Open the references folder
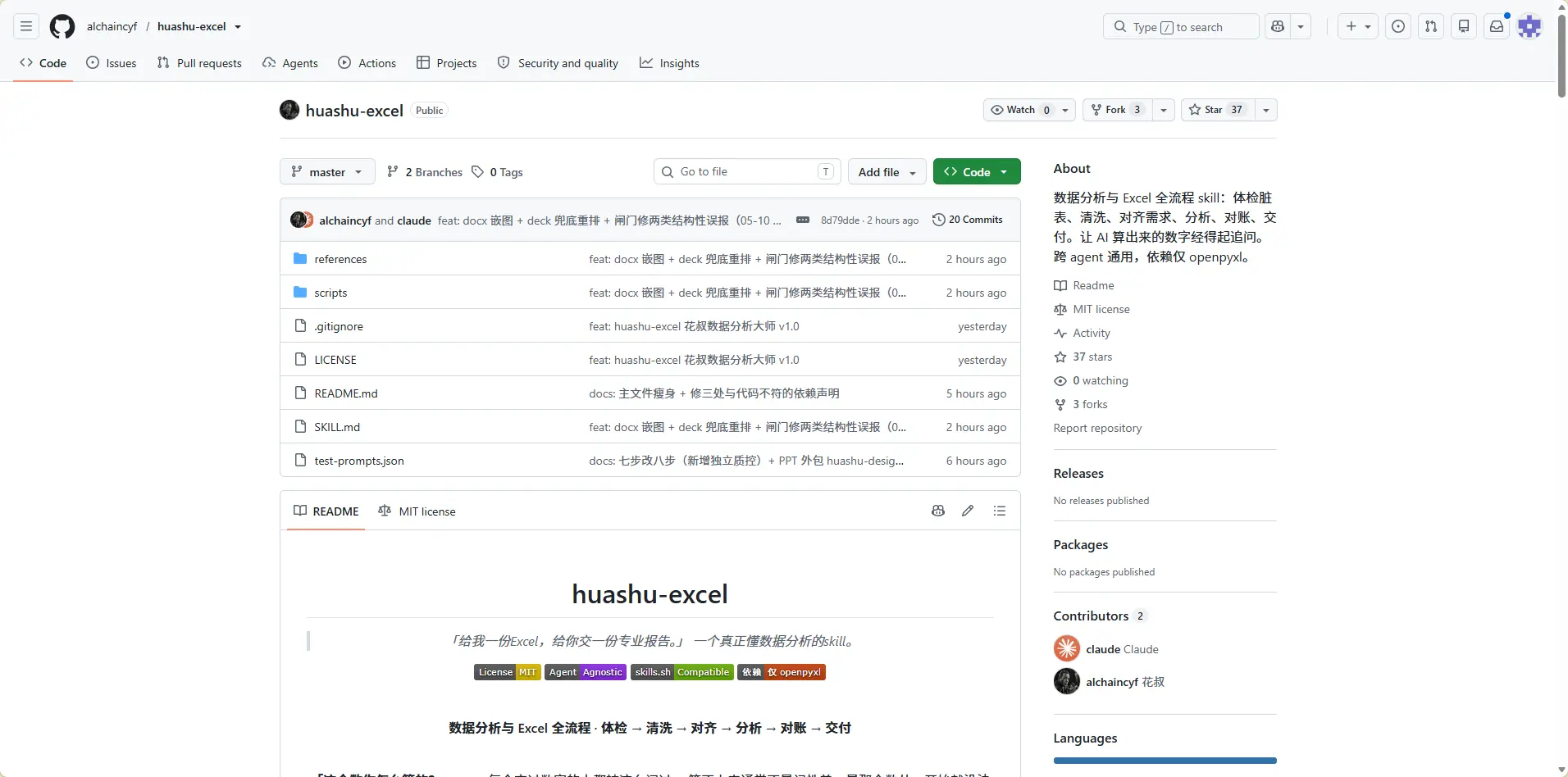This screenshot has height=777, width=1568. (x=340, y=259)
